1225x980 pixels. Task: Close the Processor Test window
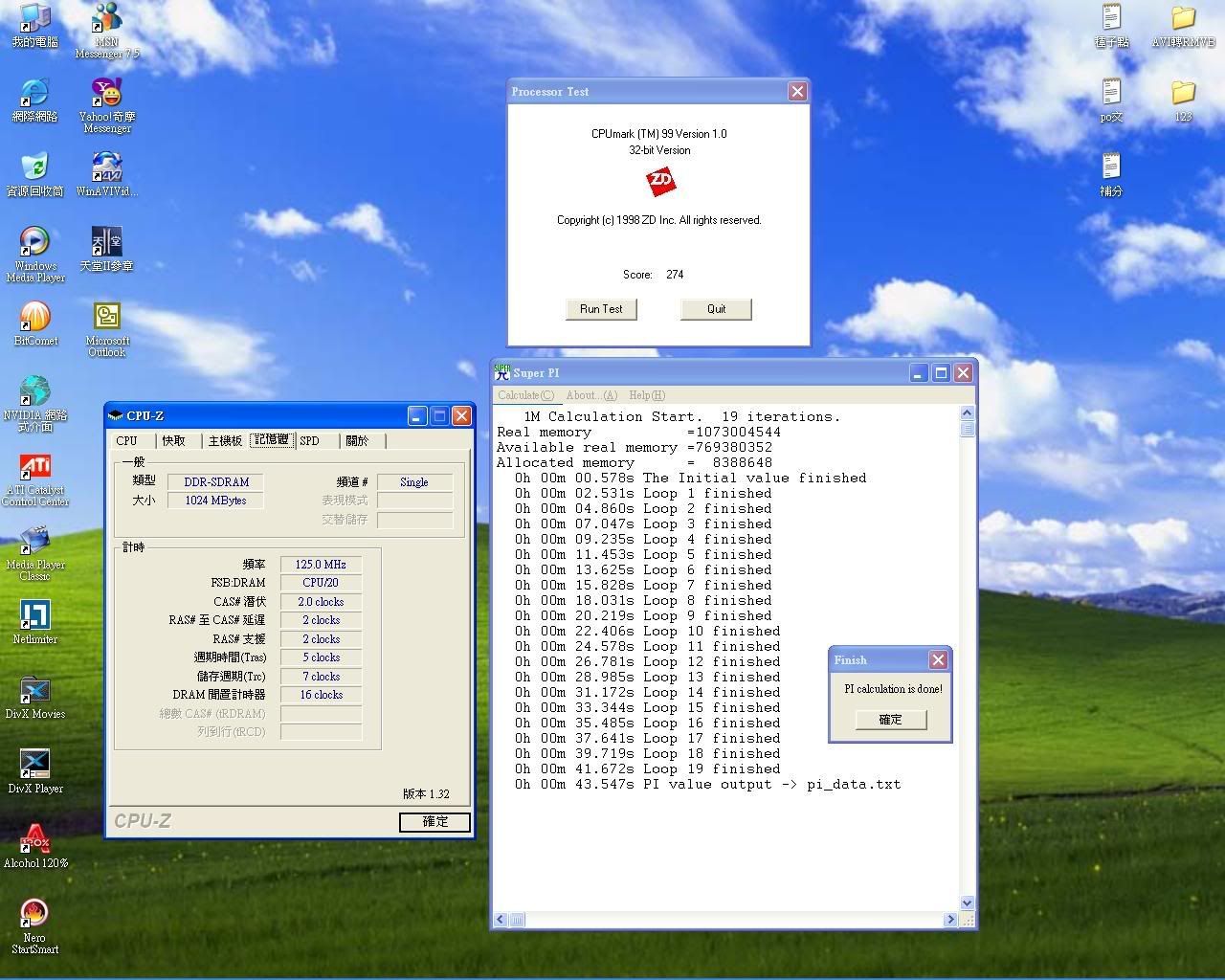(x=797, y=91)
